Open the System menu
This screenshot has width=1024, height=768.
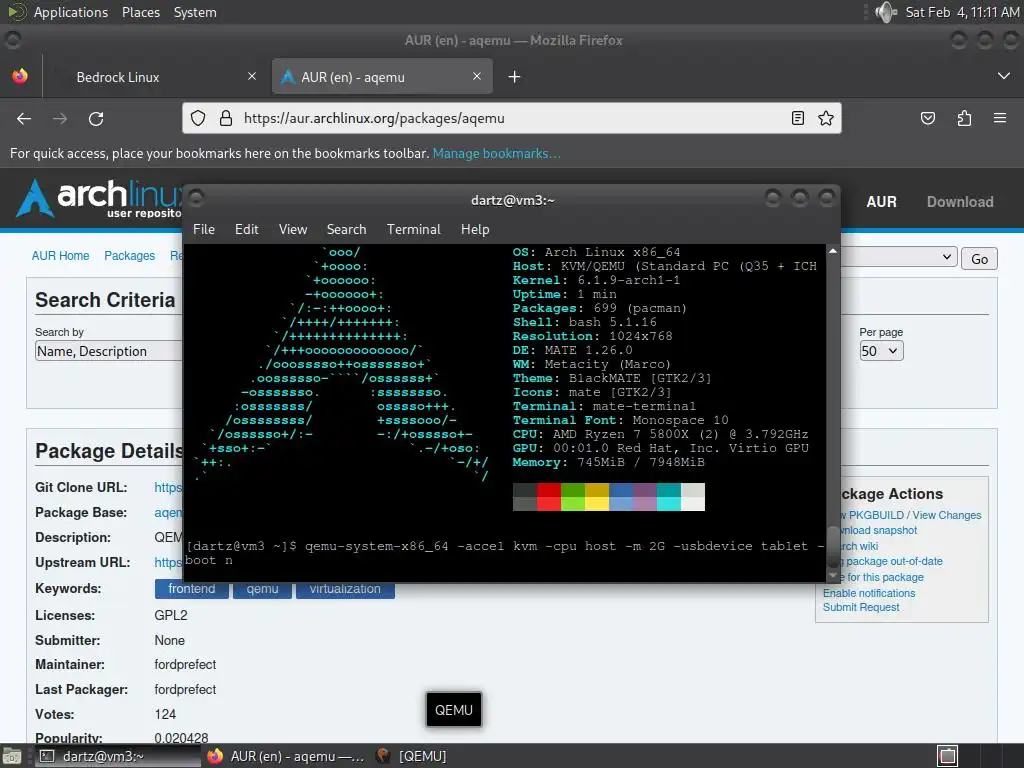195,12
